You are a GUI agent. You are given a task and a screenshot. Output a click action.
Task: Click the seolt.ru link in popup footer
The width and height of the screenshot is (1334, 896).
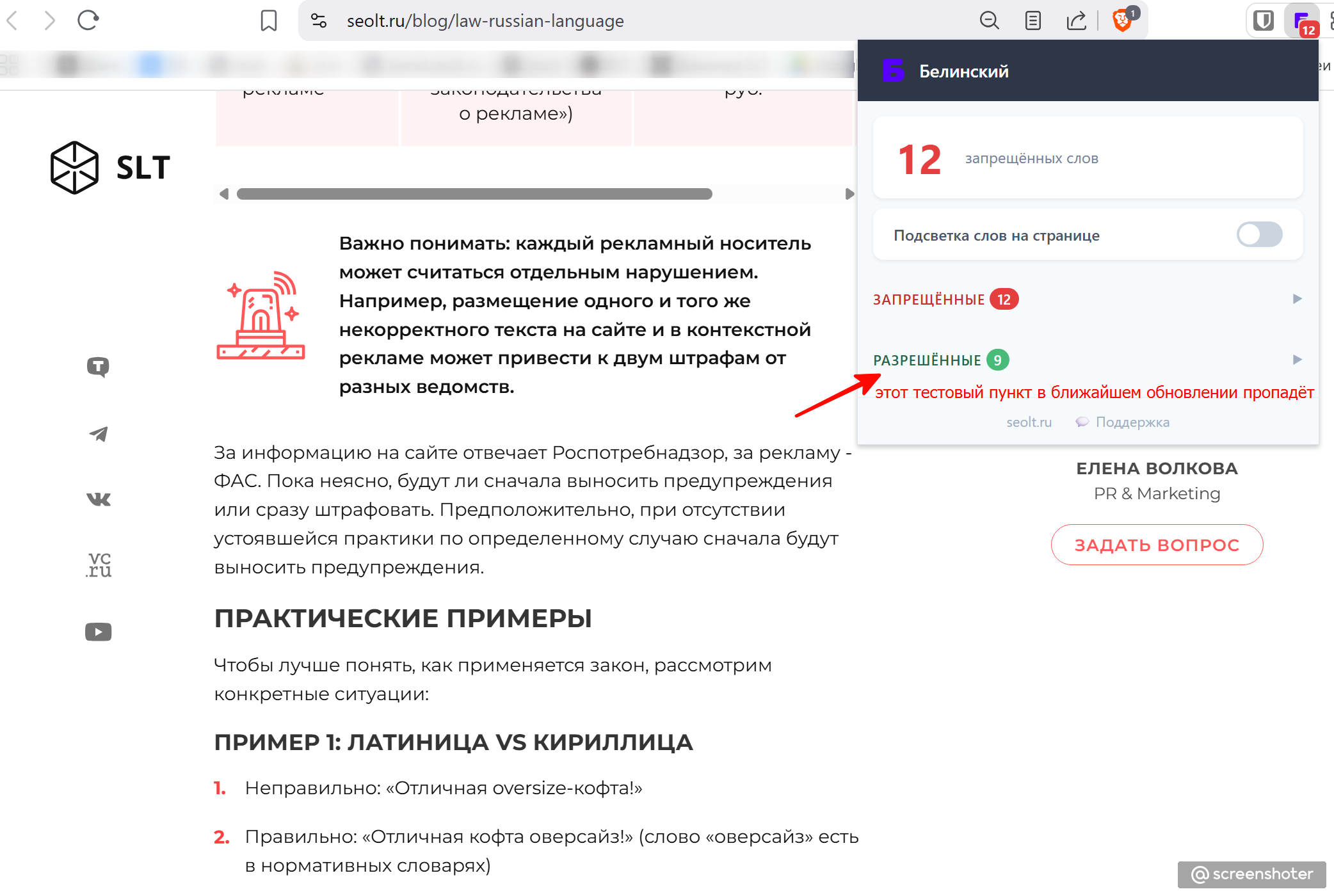pyautogui.click(x=1029, y=422)
